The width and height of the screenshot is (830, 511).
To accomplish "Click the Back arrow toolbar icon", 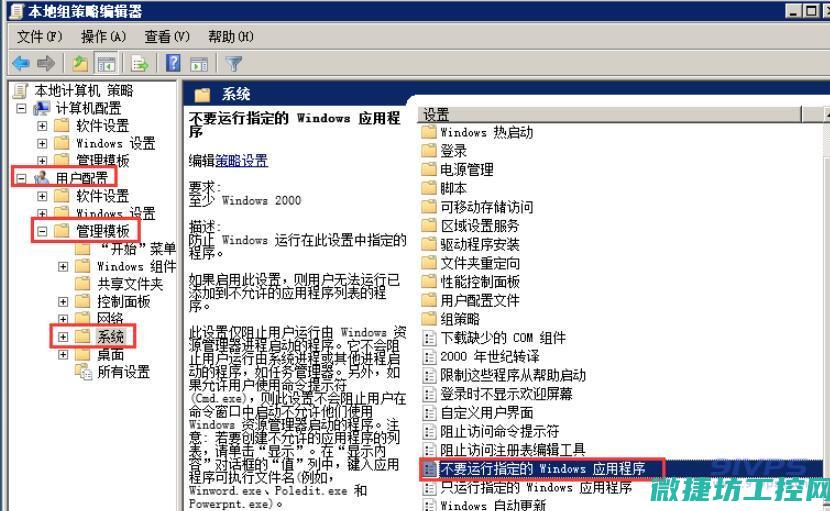I will [x=21, y=64].
